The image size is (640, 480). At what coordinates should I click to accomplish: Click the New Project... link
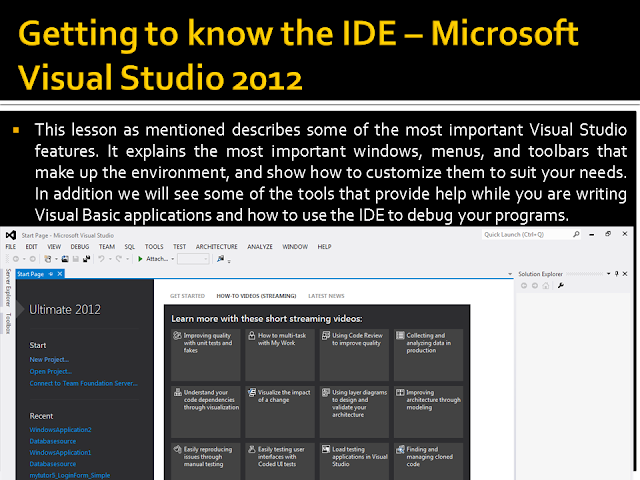click(49, 360)
